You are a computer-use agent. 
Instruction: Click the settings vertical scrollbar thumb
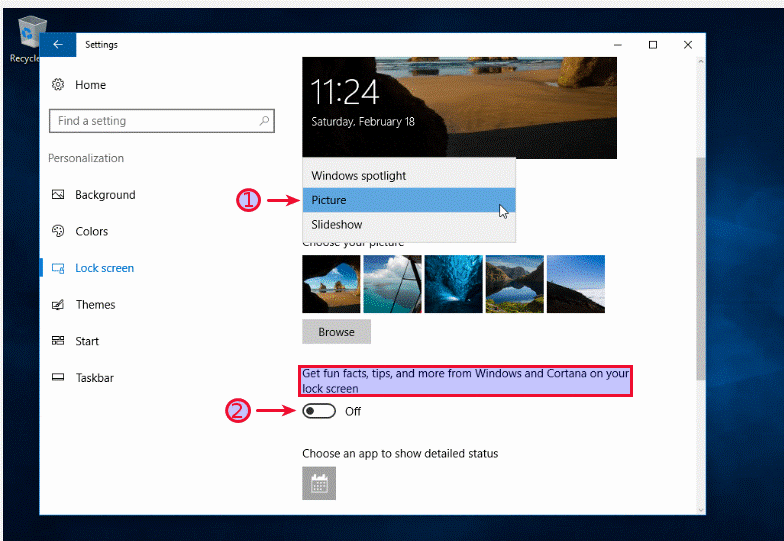click(700, 268)
